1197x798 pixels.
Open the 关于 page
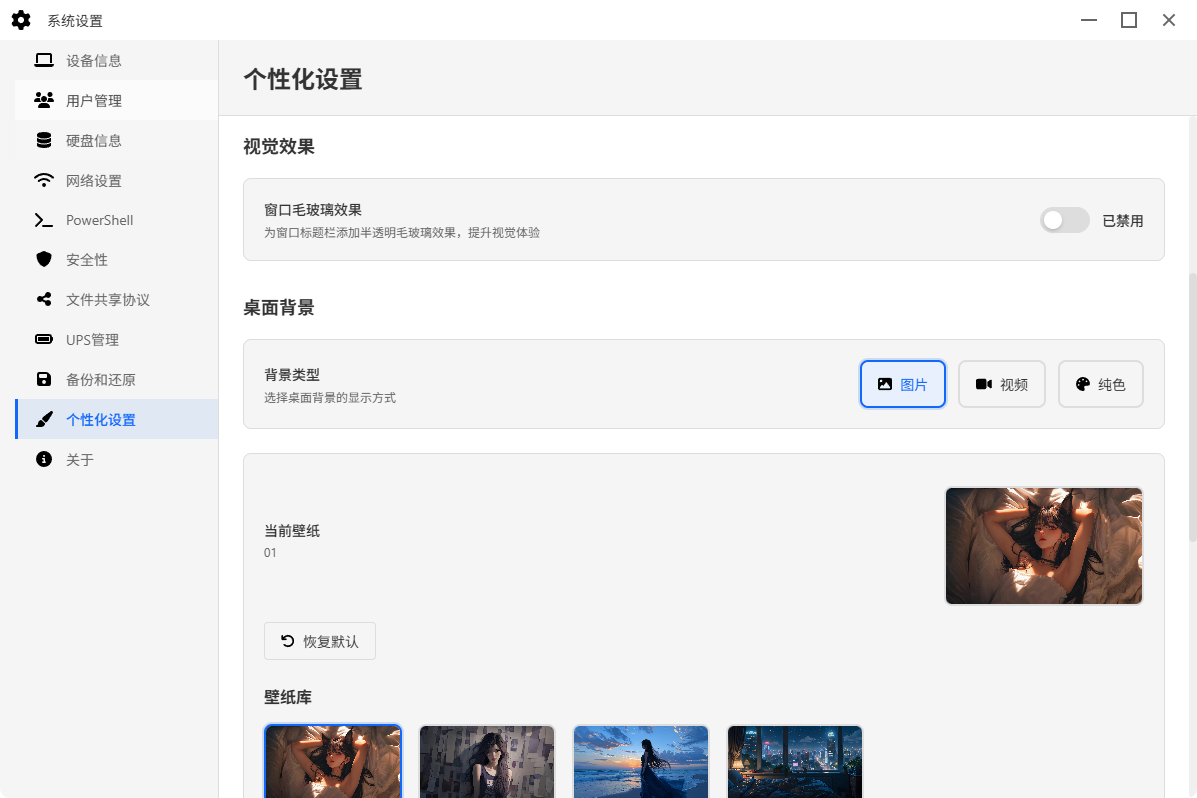[117, 459]
